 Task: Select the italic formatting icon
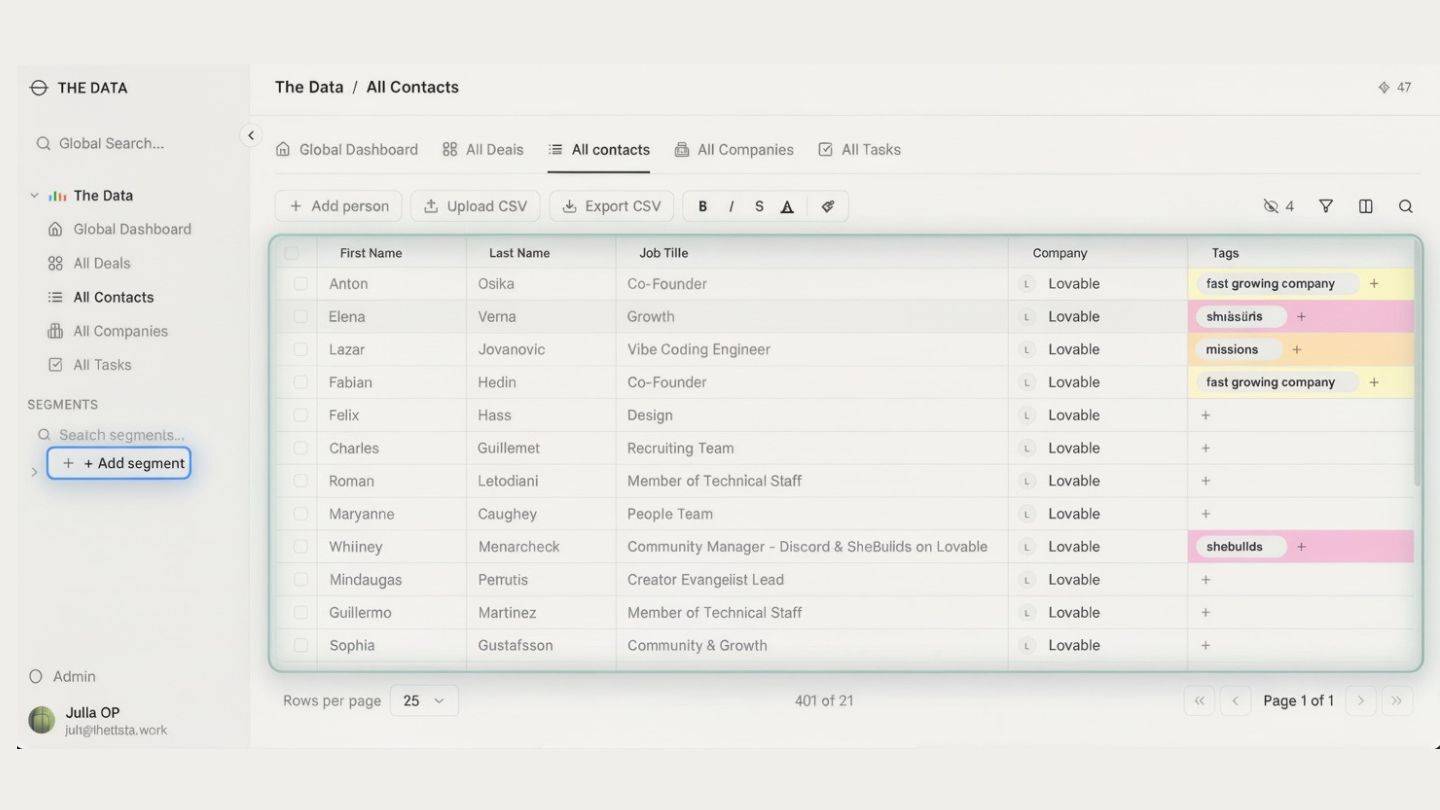(731, 205)
